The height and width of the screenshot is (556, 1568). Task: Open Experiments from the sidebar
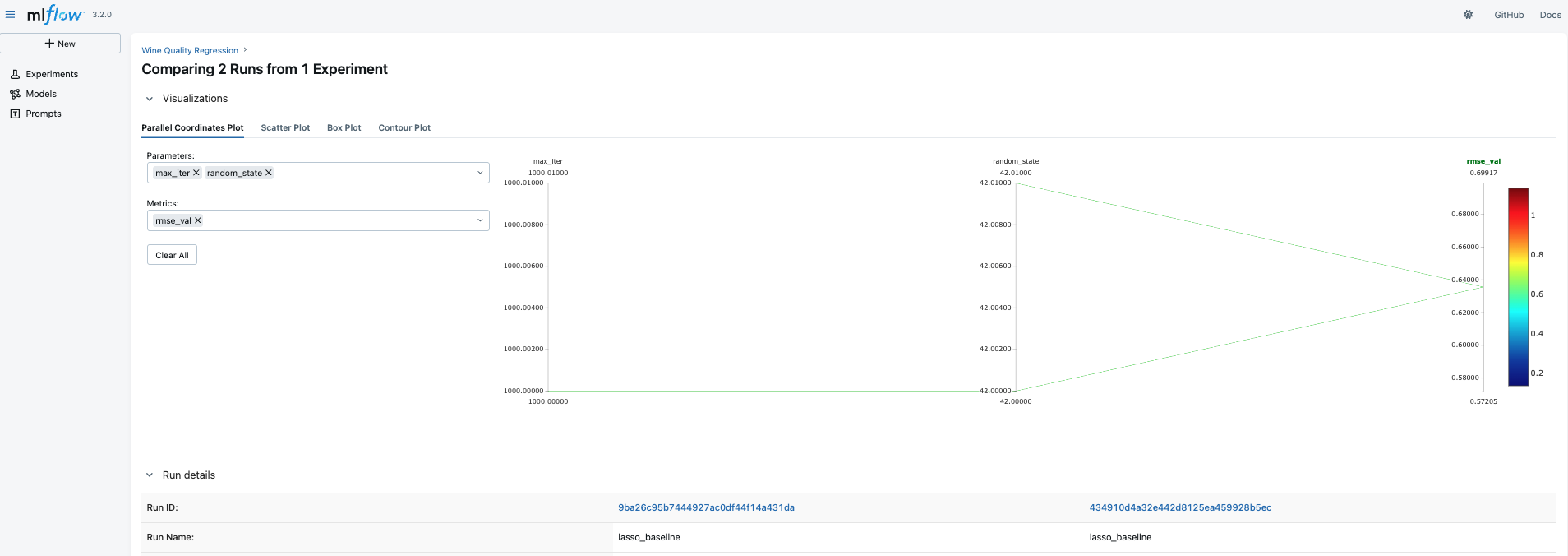point(51,74)
